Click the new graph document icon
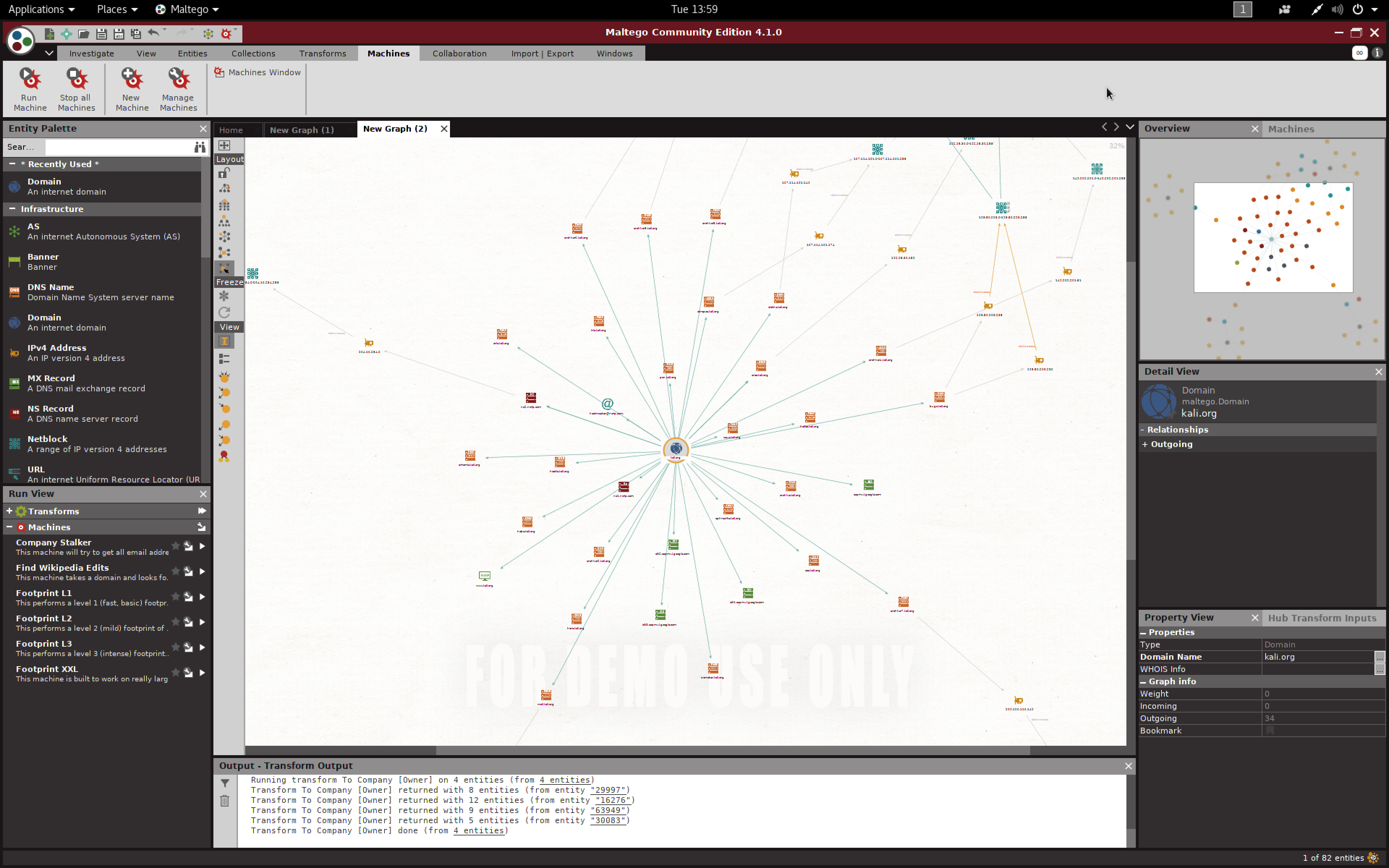1389x868 pixels. [x=49, y=34]
